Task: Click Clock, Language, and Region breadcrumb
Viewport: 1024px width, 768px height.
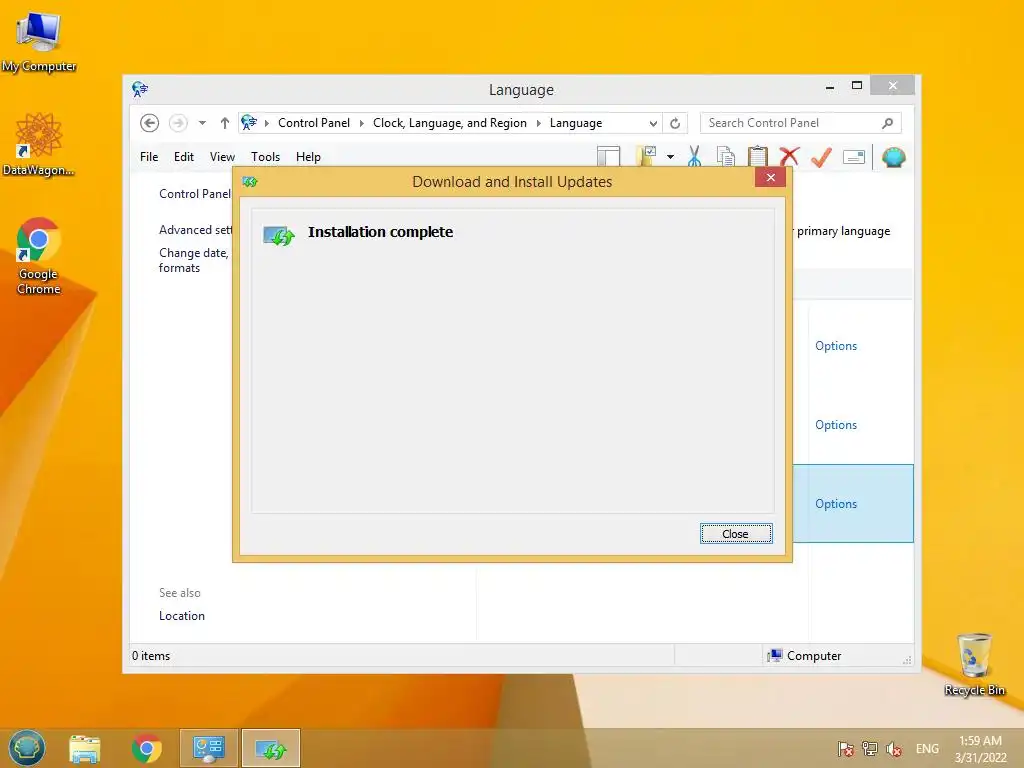Action: [x=449, y=123]
